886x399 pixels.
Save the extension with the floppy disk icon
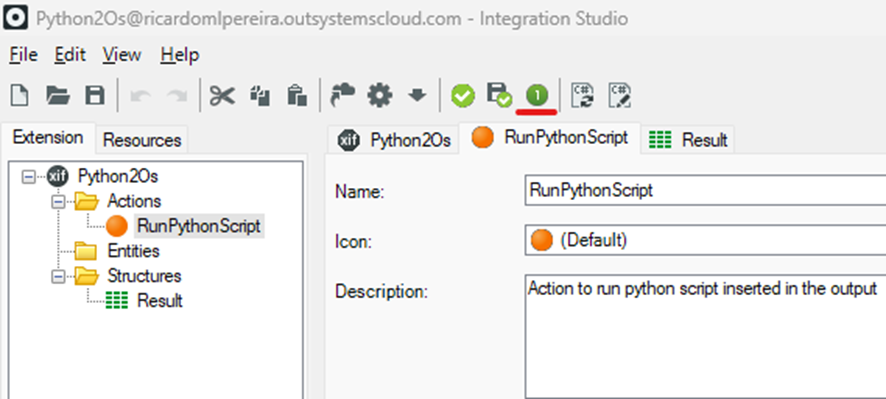95,95
